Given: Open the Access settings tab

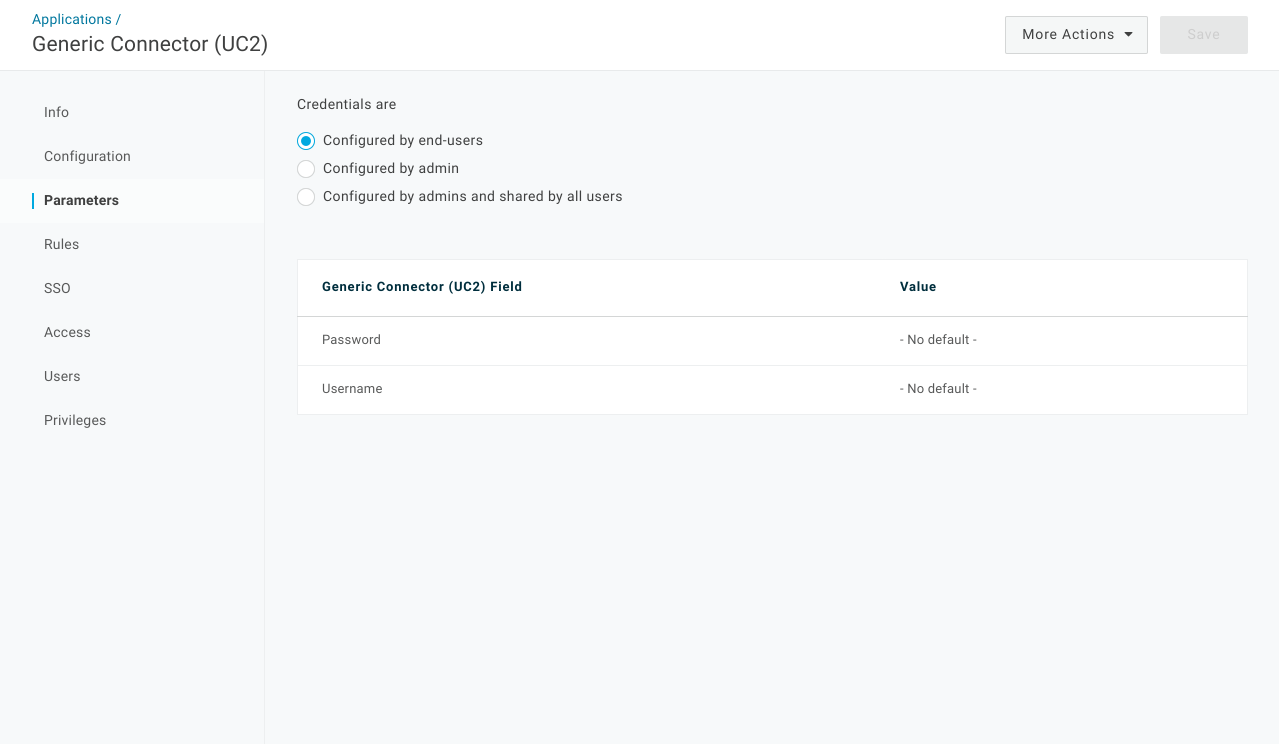Looking at the screenshot, I should (x=67, y=332).
